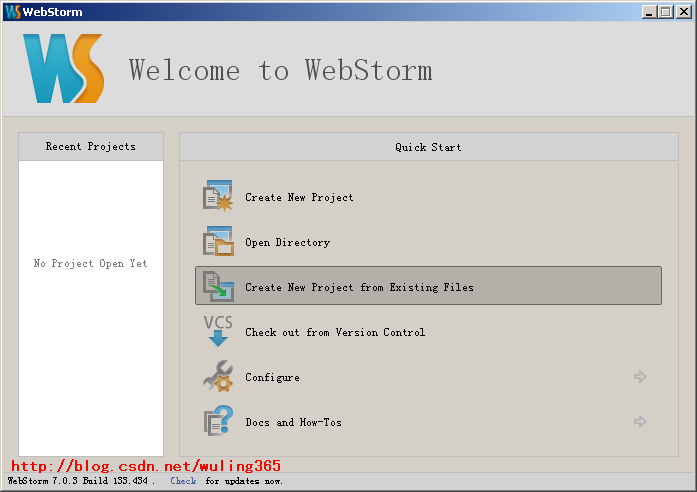Image resolution: width=697 pixels, height=492 pixels.
Task: Click the WebStorm logo in the title bar
Action: tap(13, 12)
